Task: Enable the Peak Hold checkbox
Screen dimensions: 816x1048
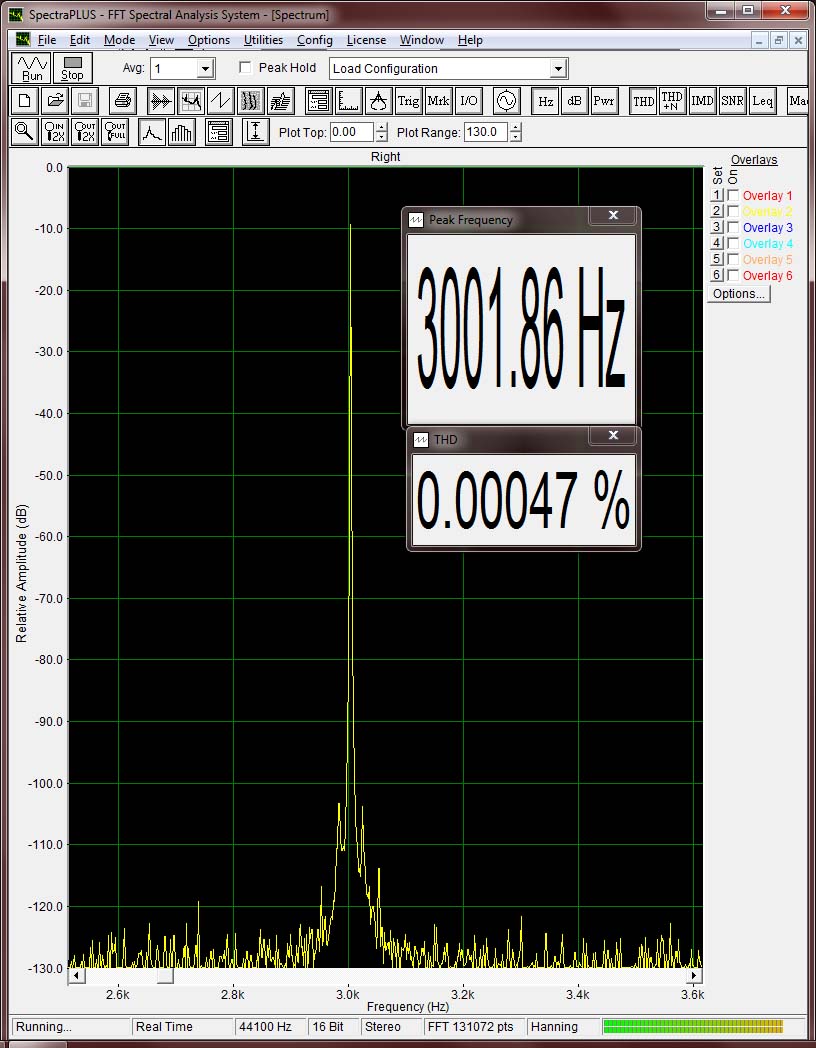Action: [x=246, y=68]
